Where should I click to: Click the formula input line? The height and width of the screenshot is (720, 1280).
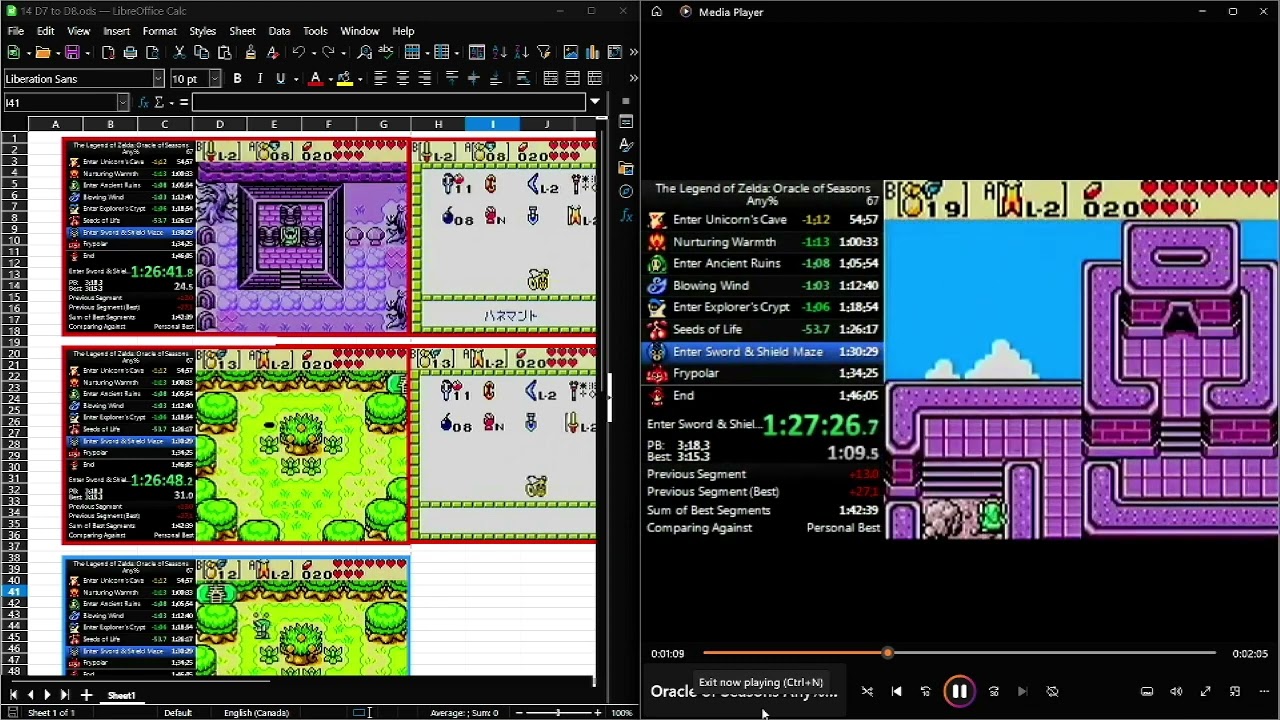(389, 102)
